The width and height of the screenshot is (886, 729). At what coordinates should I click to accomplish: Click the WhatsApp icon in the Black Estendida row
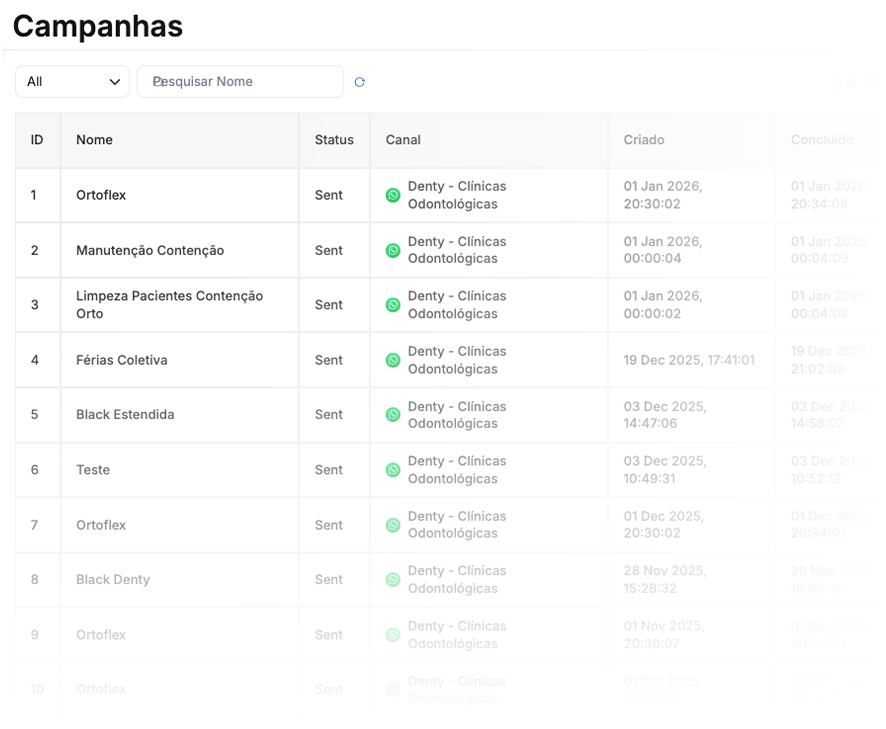click(x=393, y=415)
